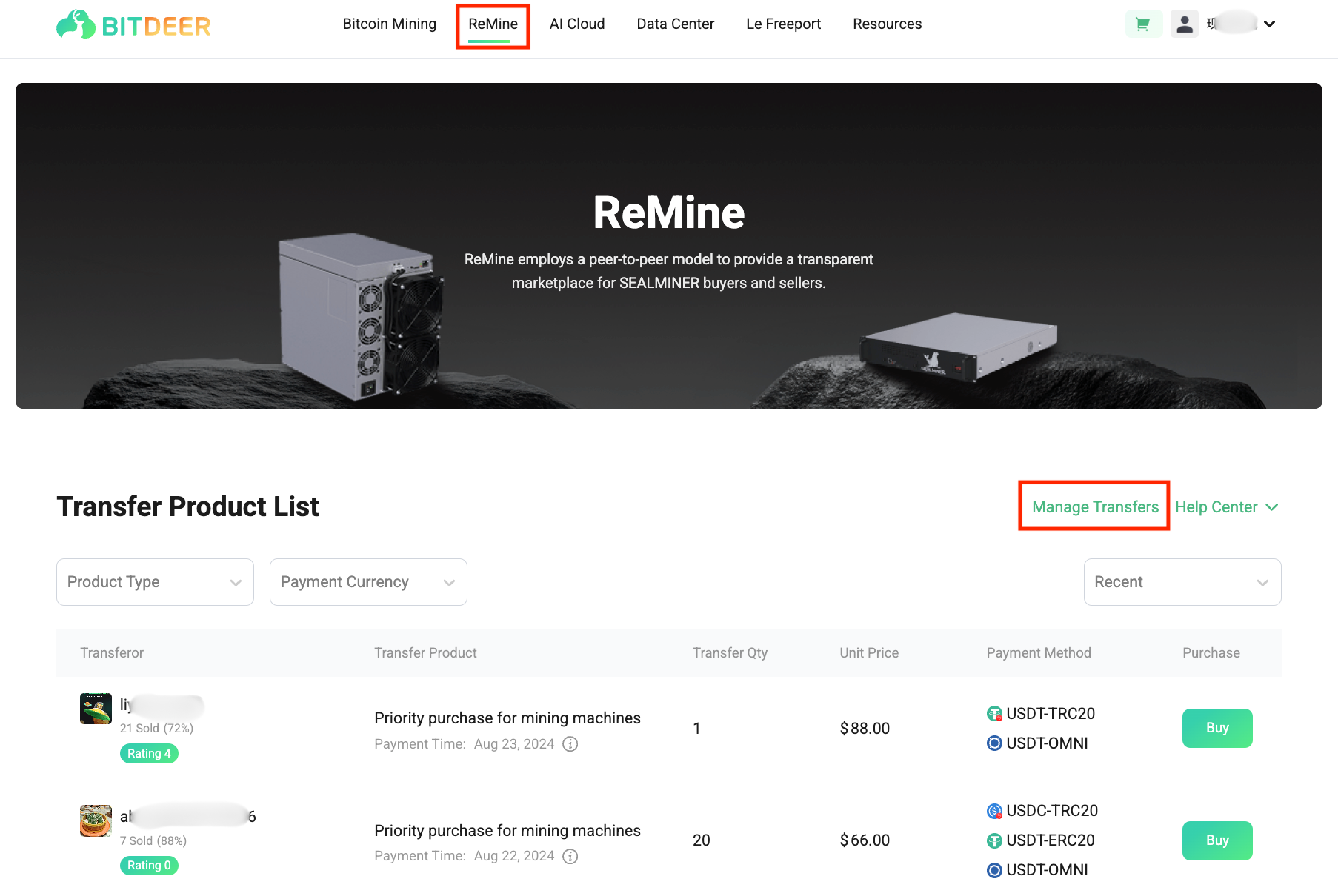Expand the Help Center dropdown

coord(1226,507)
